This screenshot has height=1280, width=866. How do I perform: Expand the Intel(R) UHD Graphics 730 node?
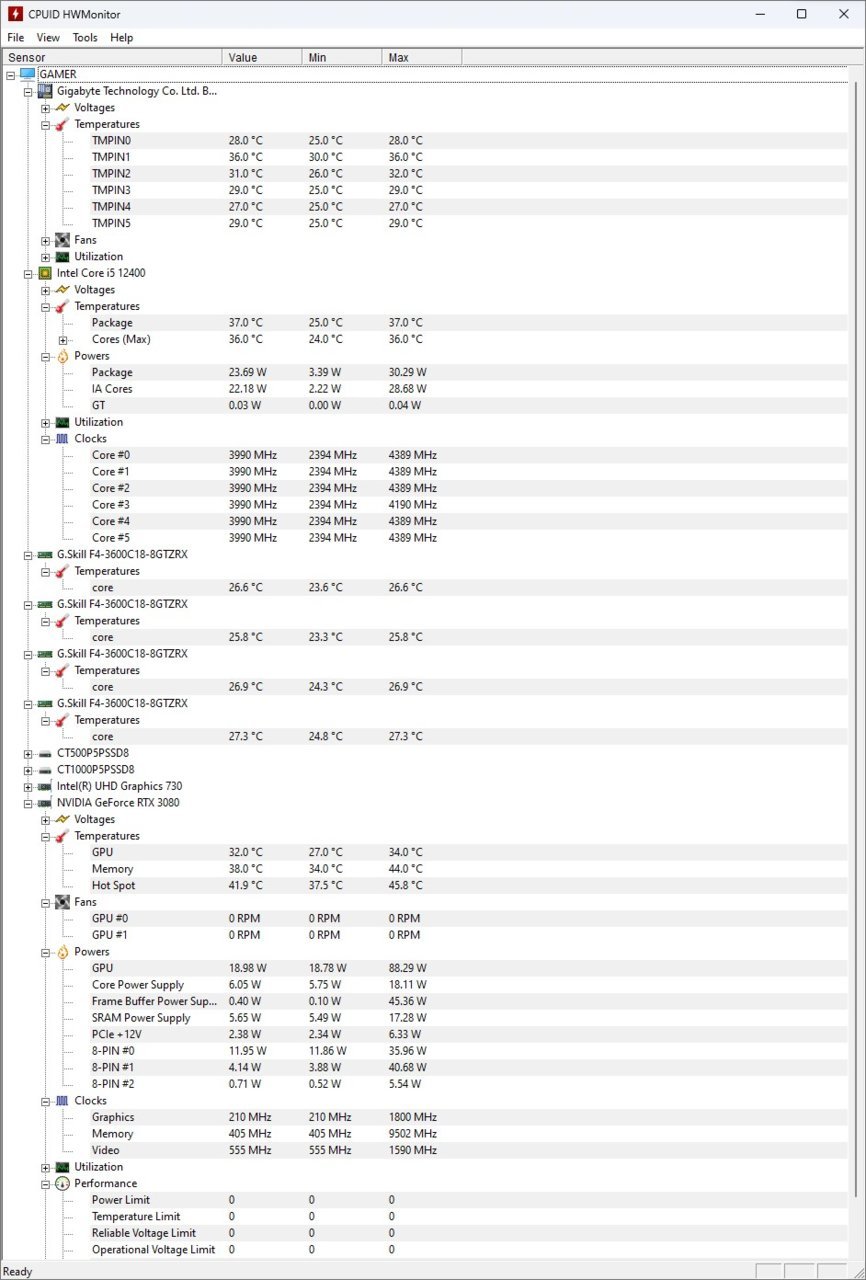tap(28, 786)
